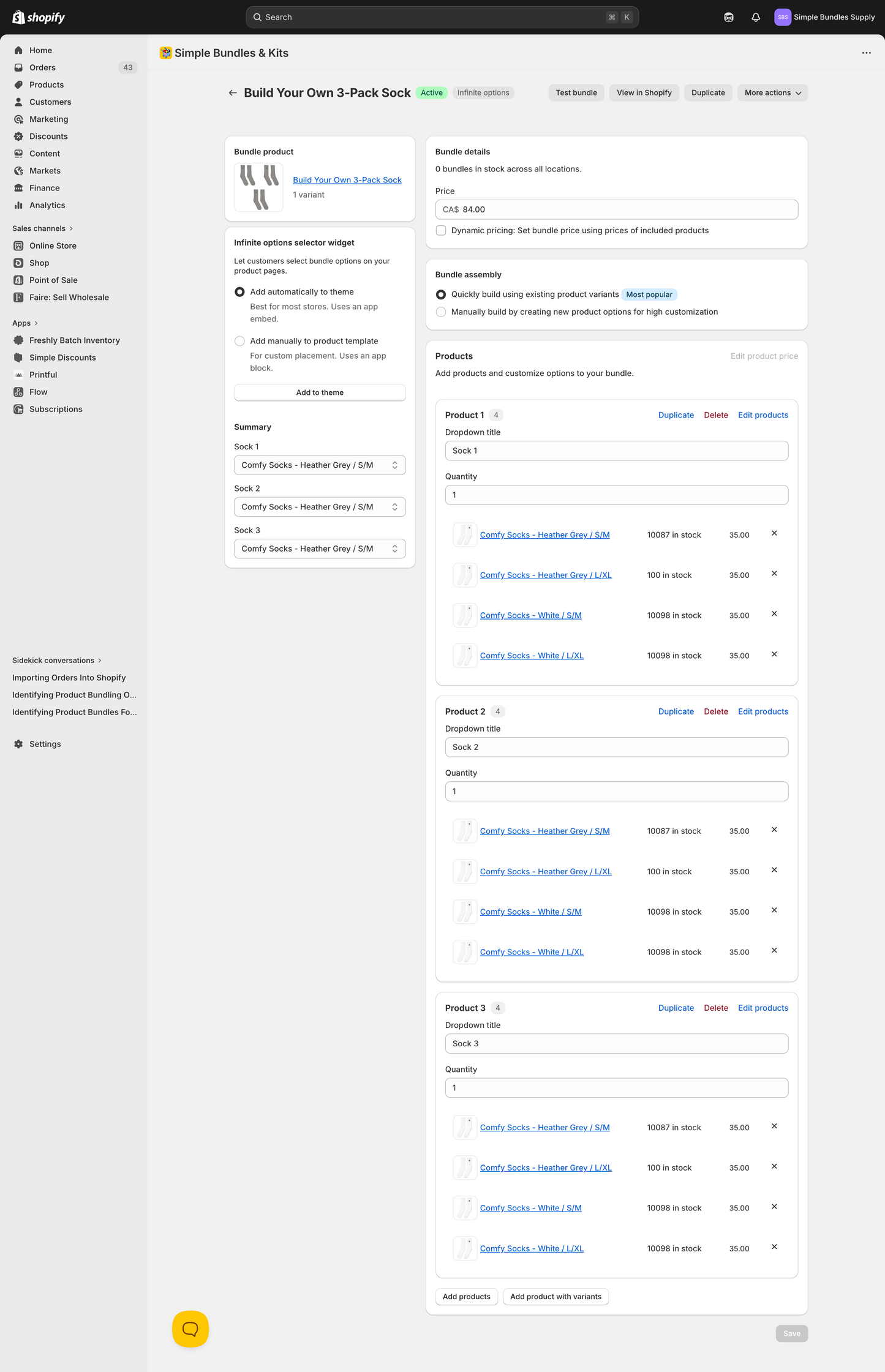Open the More actions dropdown
The height and width of the screenshot is (1372, 885).
773,93
